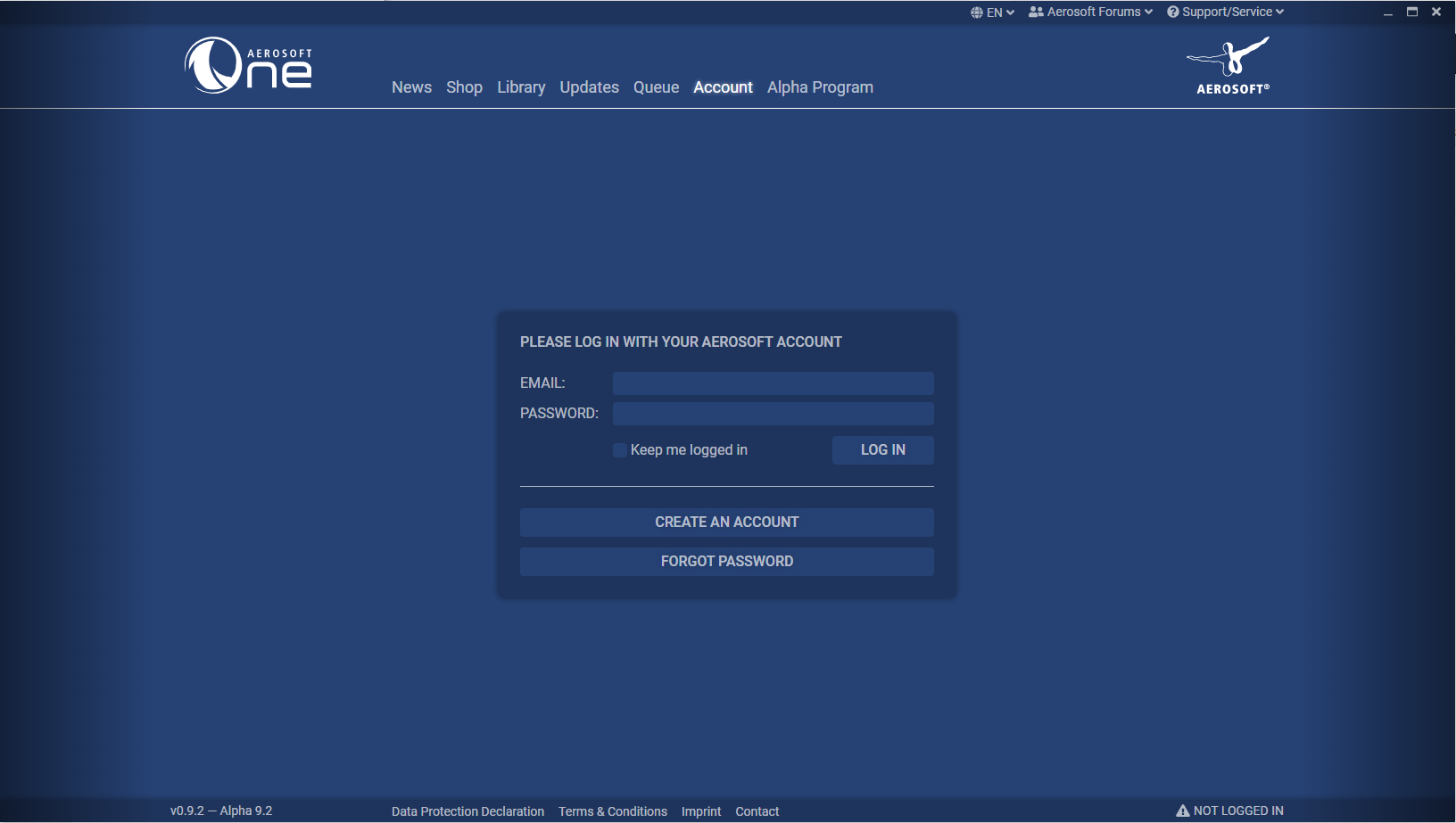Click FORGOT PASSWORD button

click(727, 562)
